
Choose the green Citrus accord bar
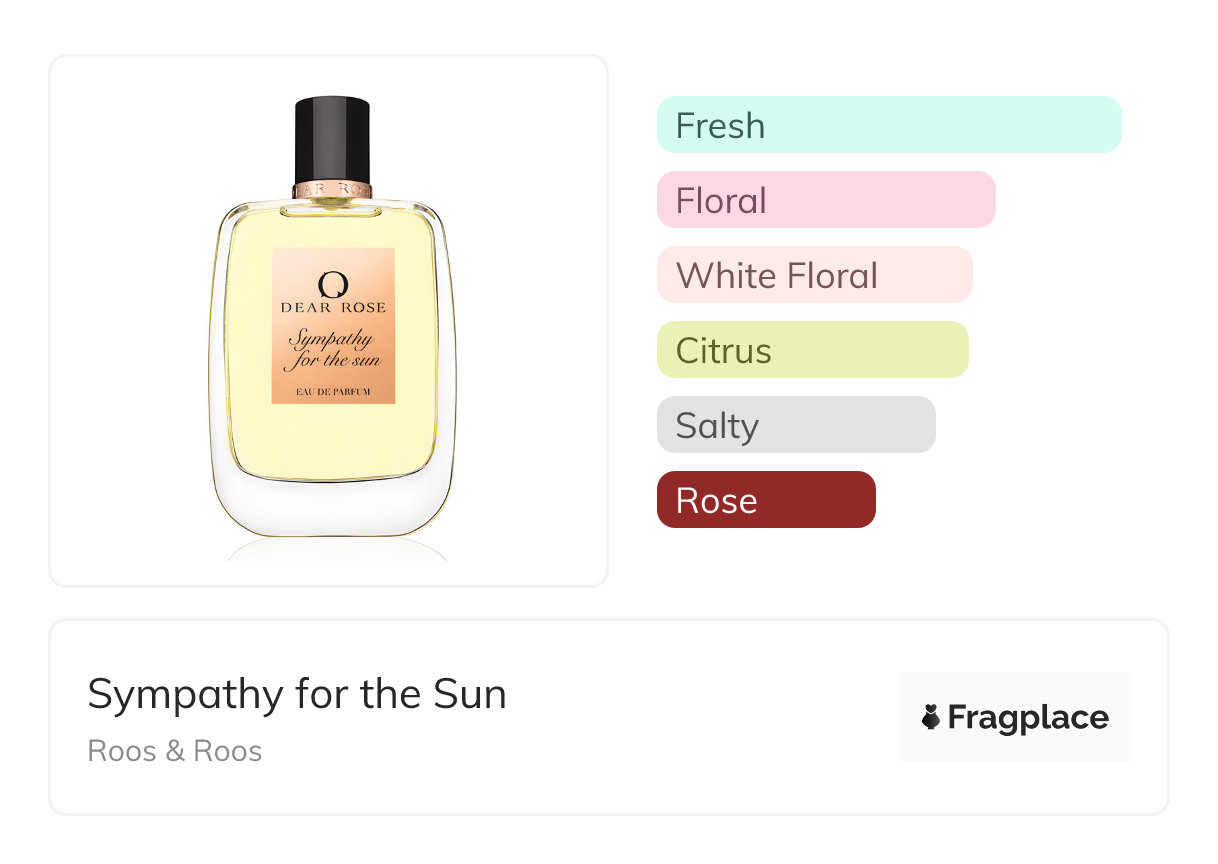(x=812, y=350)
